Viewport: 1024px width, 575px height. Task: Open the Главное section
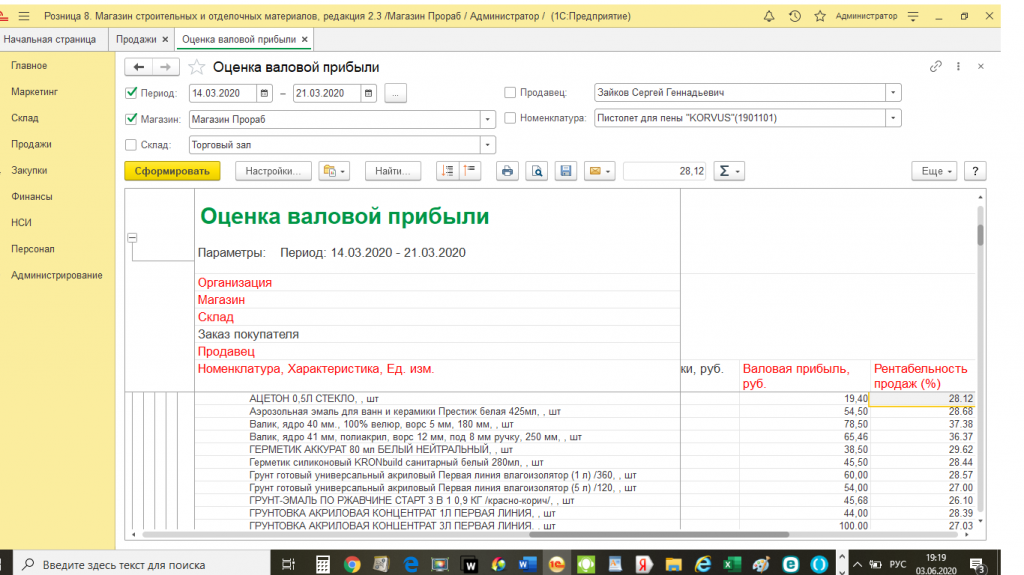click(x=29, y=65)
